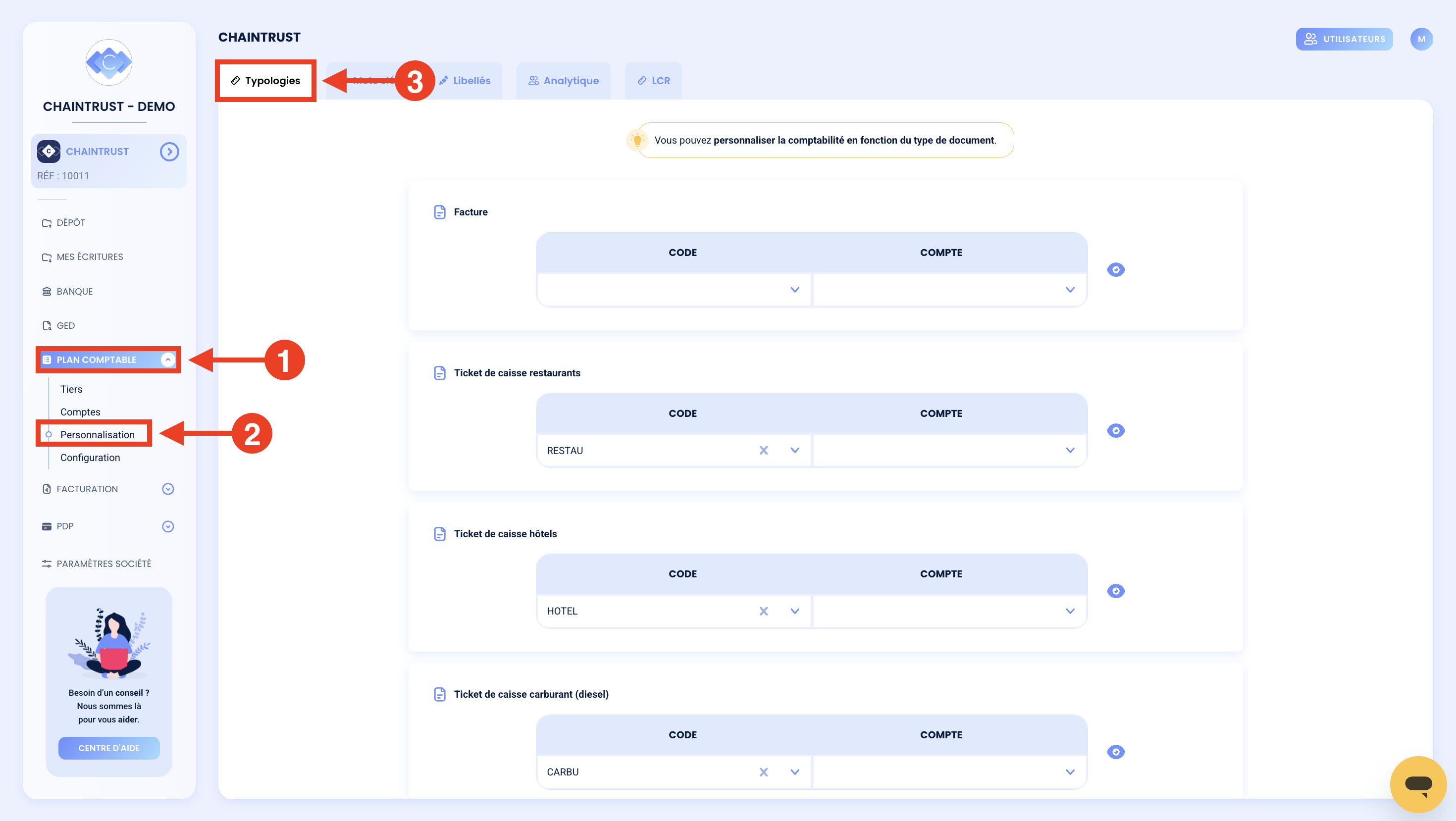Switch to the Typologies tab
Screen dimensions: 1456x821
point(265,81)
